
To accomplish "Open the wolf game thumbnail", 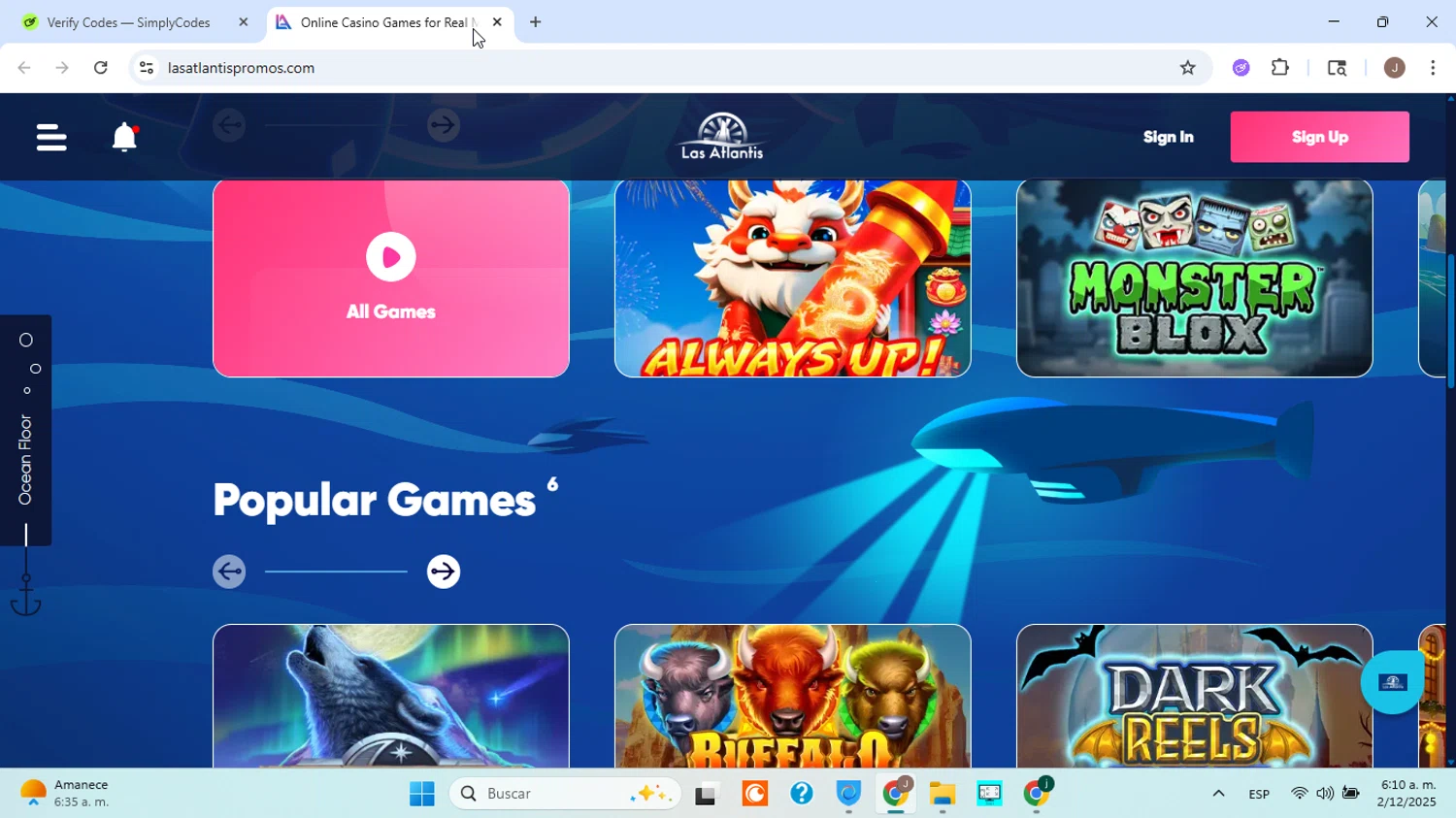I will (x=391, y=696).
